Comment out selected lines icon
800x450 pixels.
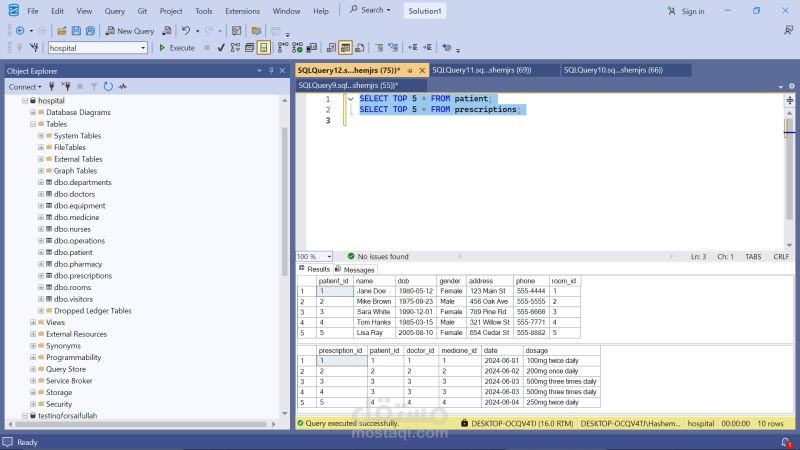pos(379,48)
